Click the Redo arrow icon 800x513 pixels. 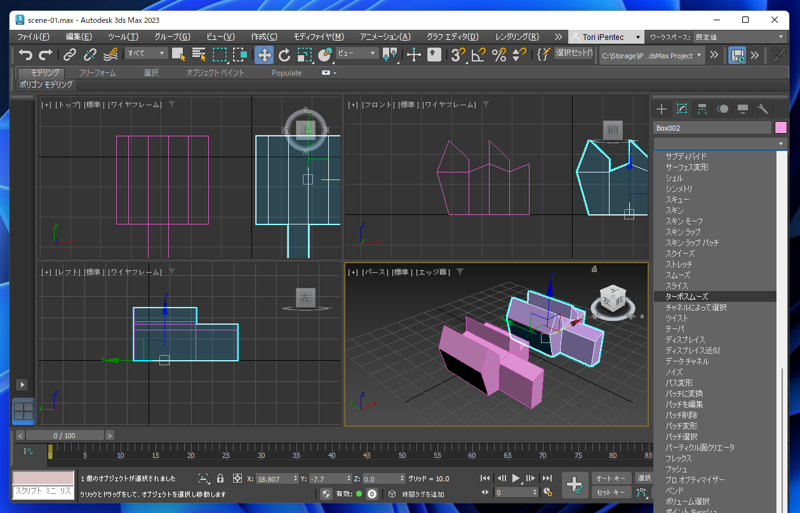coord(45,55)
